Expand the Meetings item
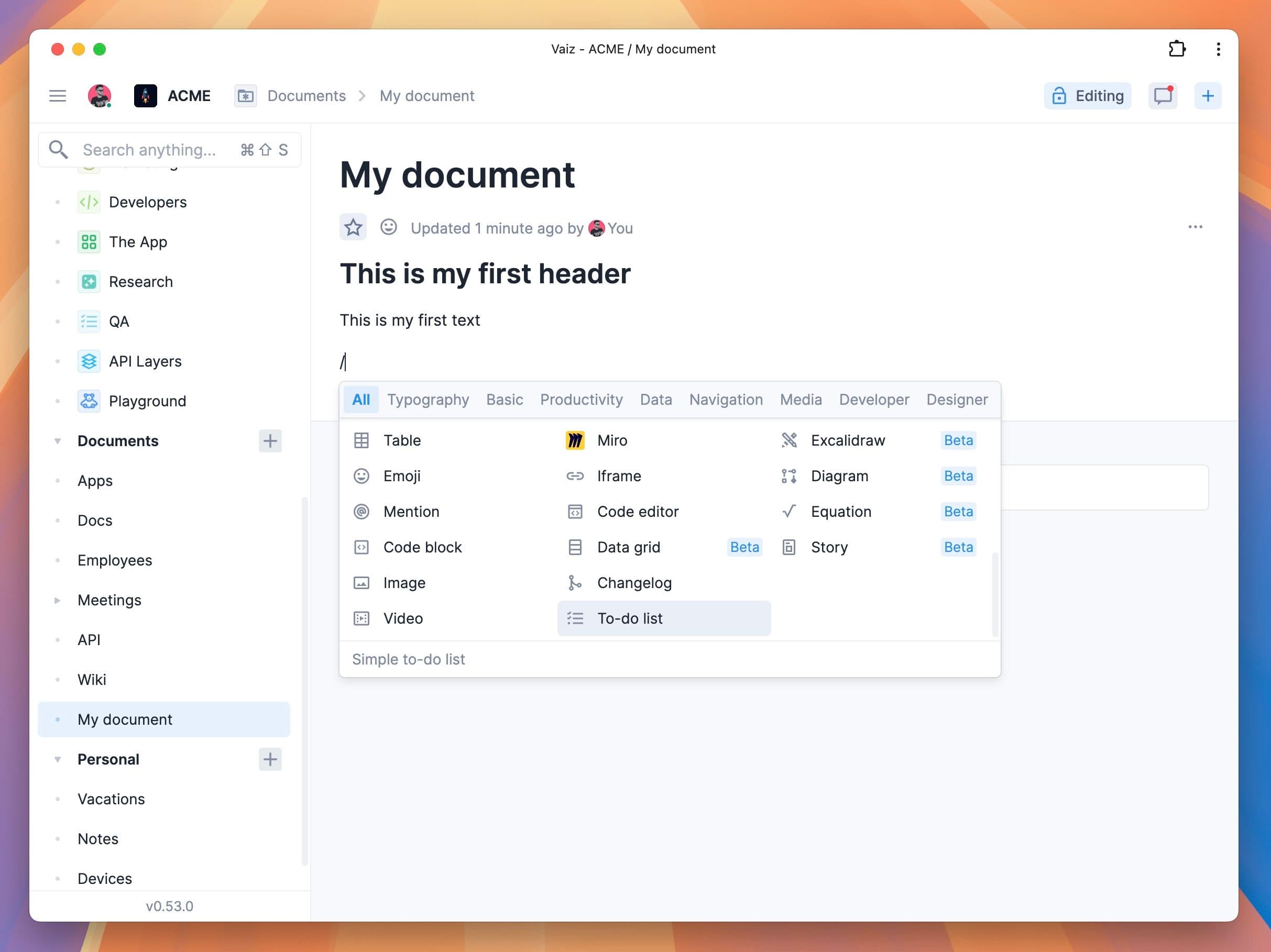1271x952 pixels. (x=58, y=600)
